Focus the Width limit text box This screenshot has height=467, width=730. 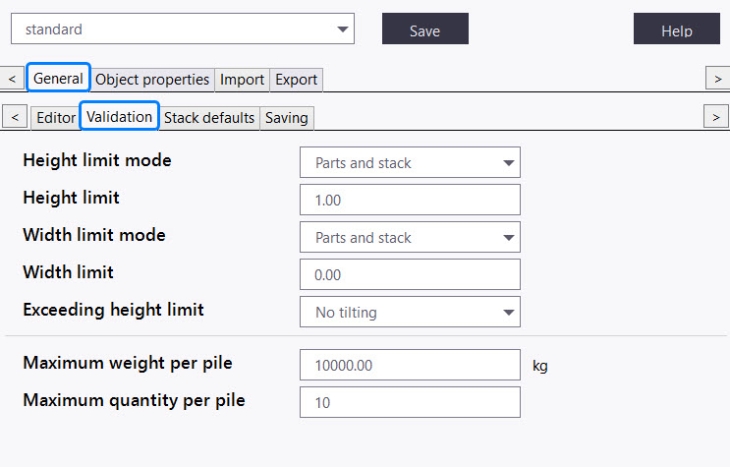click(410, 274)
